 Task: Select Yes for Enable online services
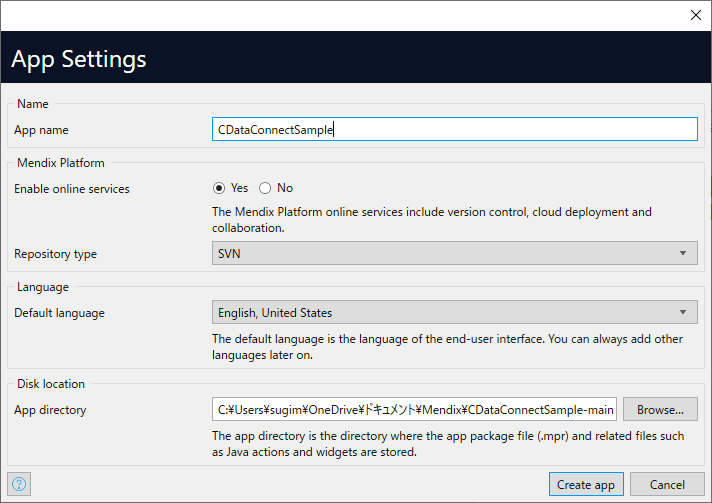point(220,188)
